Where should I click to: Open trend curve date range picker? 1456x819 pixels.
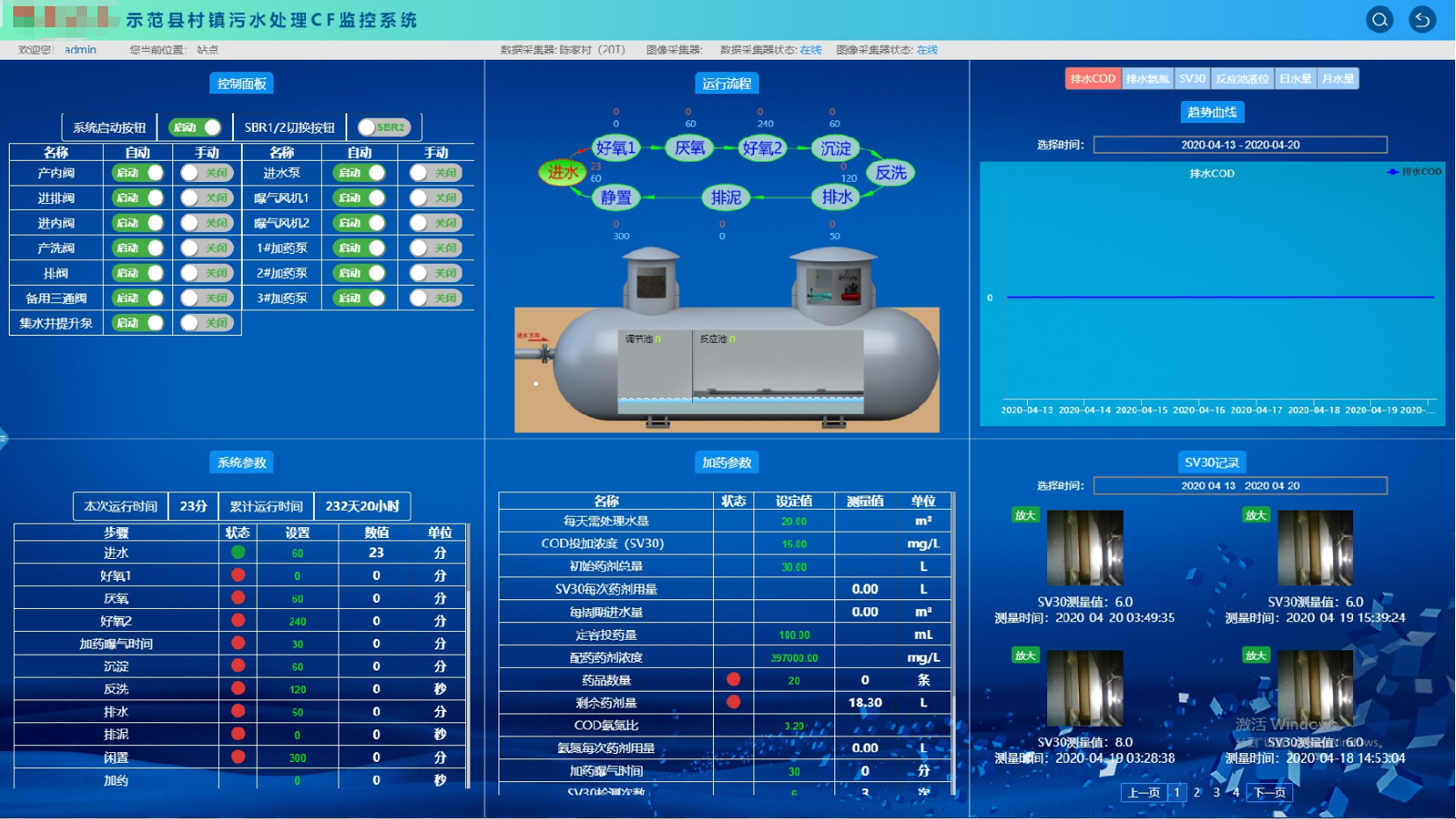coord(1240,145)
